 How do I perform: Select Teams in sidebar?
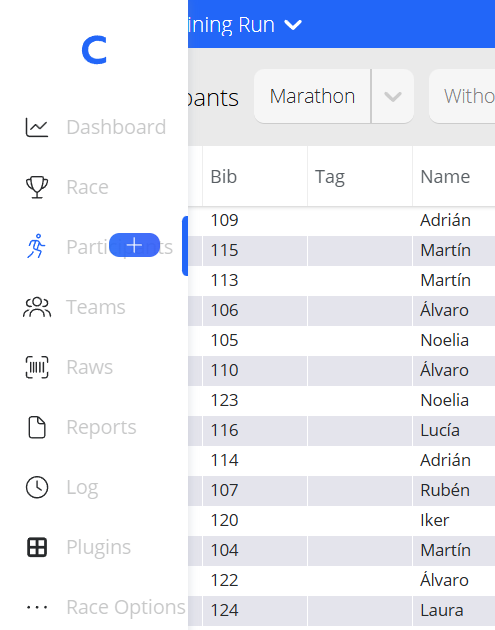[96, 307]
